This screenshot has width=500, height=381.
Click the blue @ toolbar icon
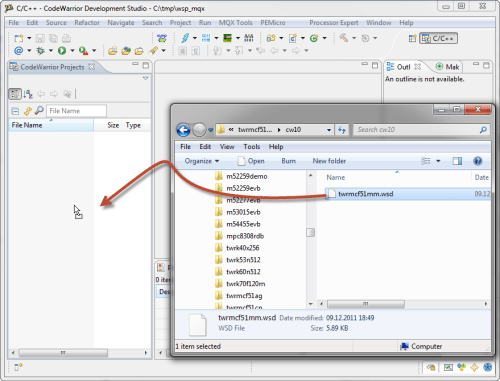(19, 51)
